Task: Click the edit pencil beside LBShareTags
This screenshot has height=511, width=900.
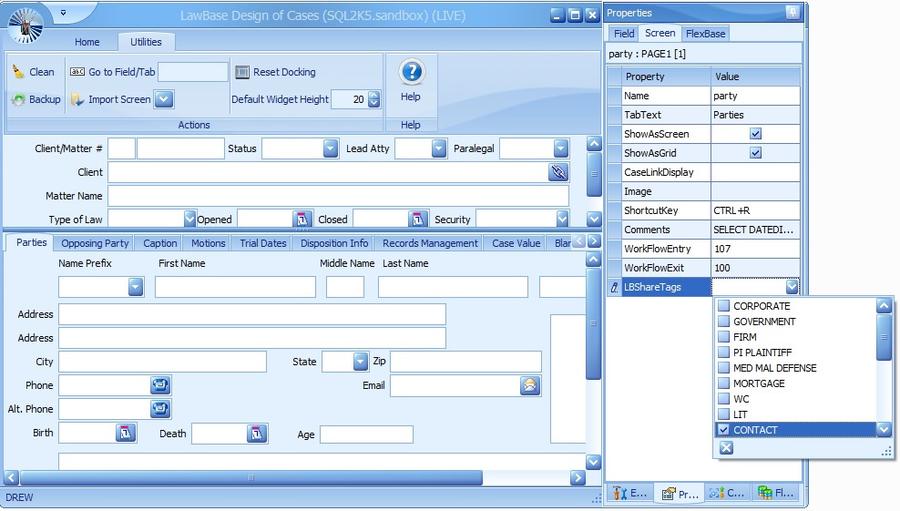Action: [614, 287]
